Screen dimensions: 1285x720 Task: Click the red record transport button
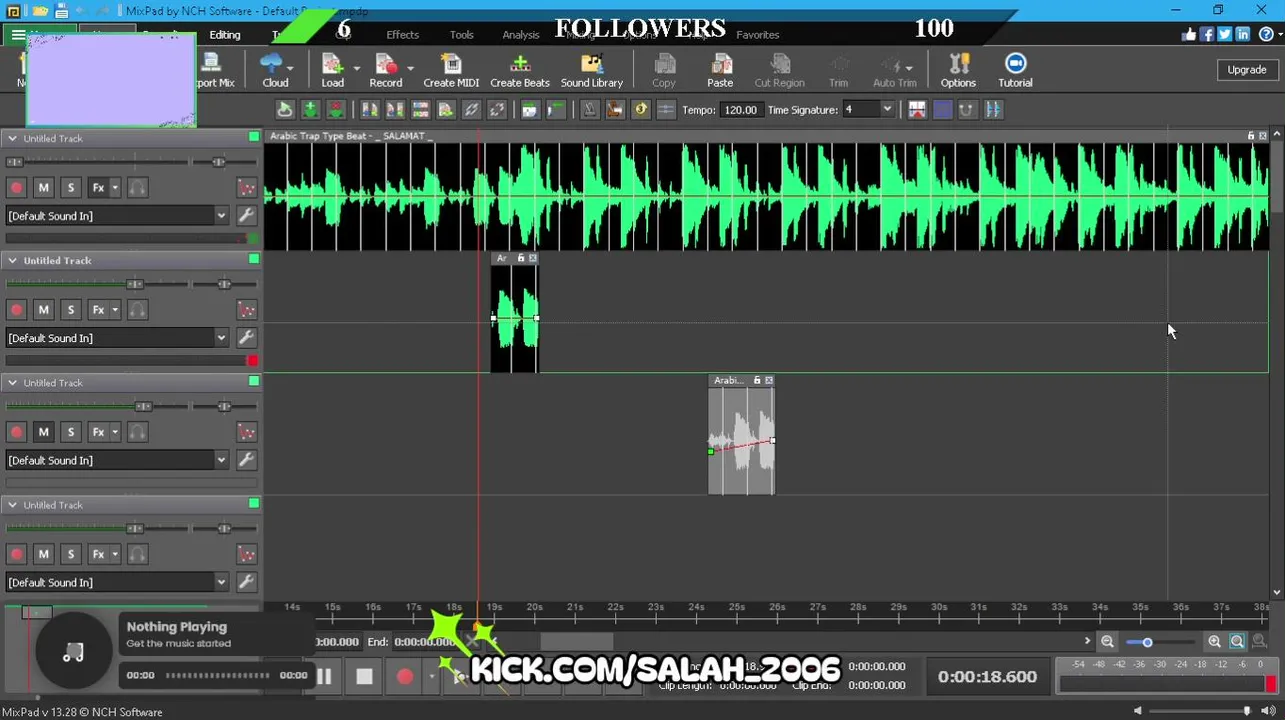404,677
